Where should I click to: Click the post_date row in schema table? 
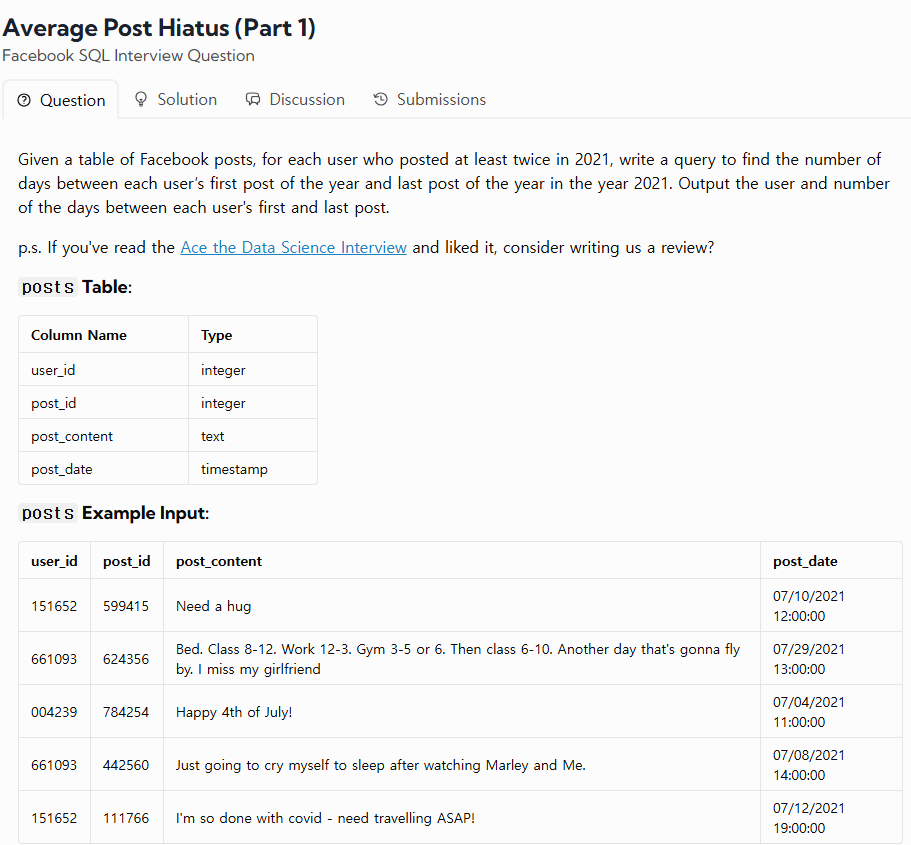168,468
